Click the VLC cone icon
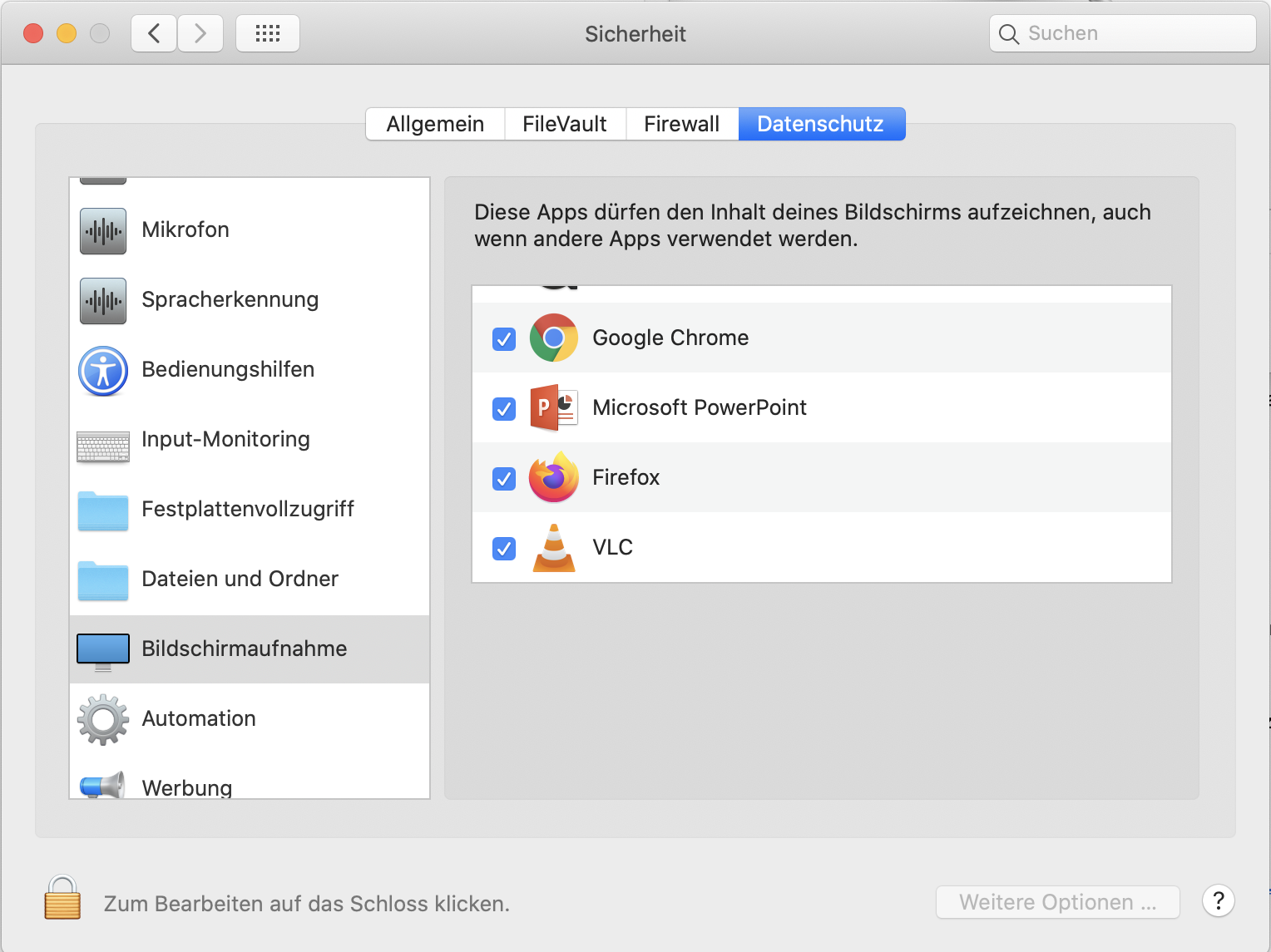The image size is (1271, 952). pos(554,548)
